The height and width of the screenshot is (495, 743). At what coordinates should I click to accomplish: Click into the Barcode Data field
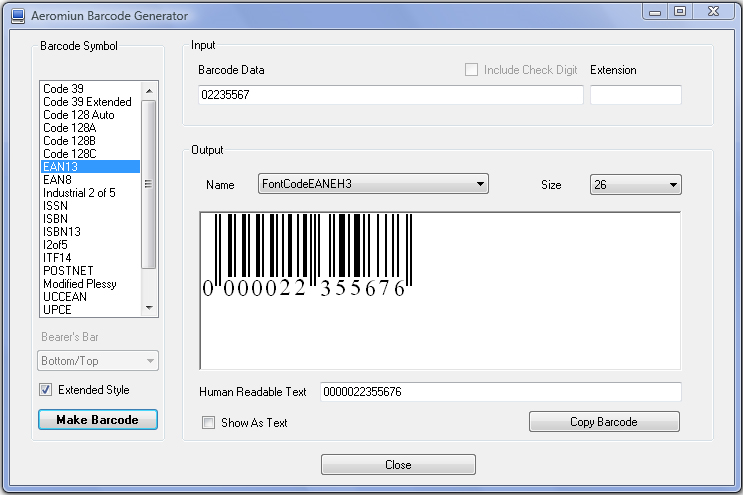pos(390,95)
